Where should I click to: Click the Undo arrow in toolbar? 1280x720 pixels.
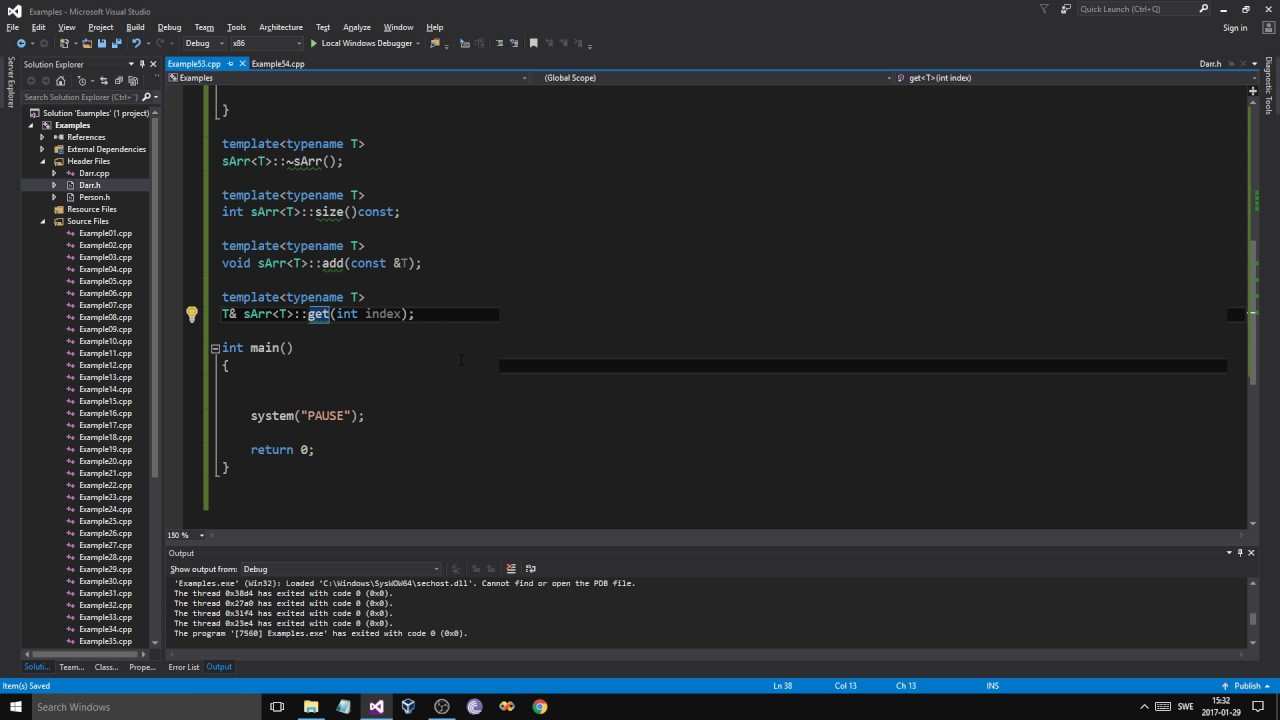pyautogui.click(x=136, y=44)
